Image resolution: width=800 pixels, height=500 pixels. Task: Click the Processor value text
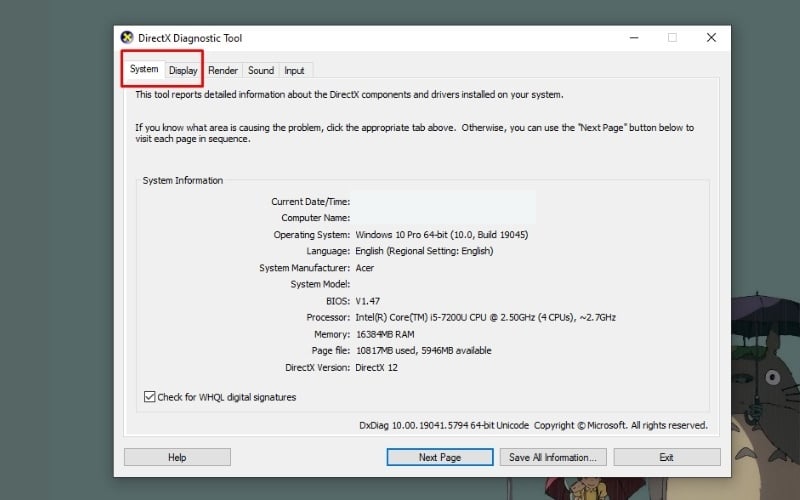click(x=485, y=317)
